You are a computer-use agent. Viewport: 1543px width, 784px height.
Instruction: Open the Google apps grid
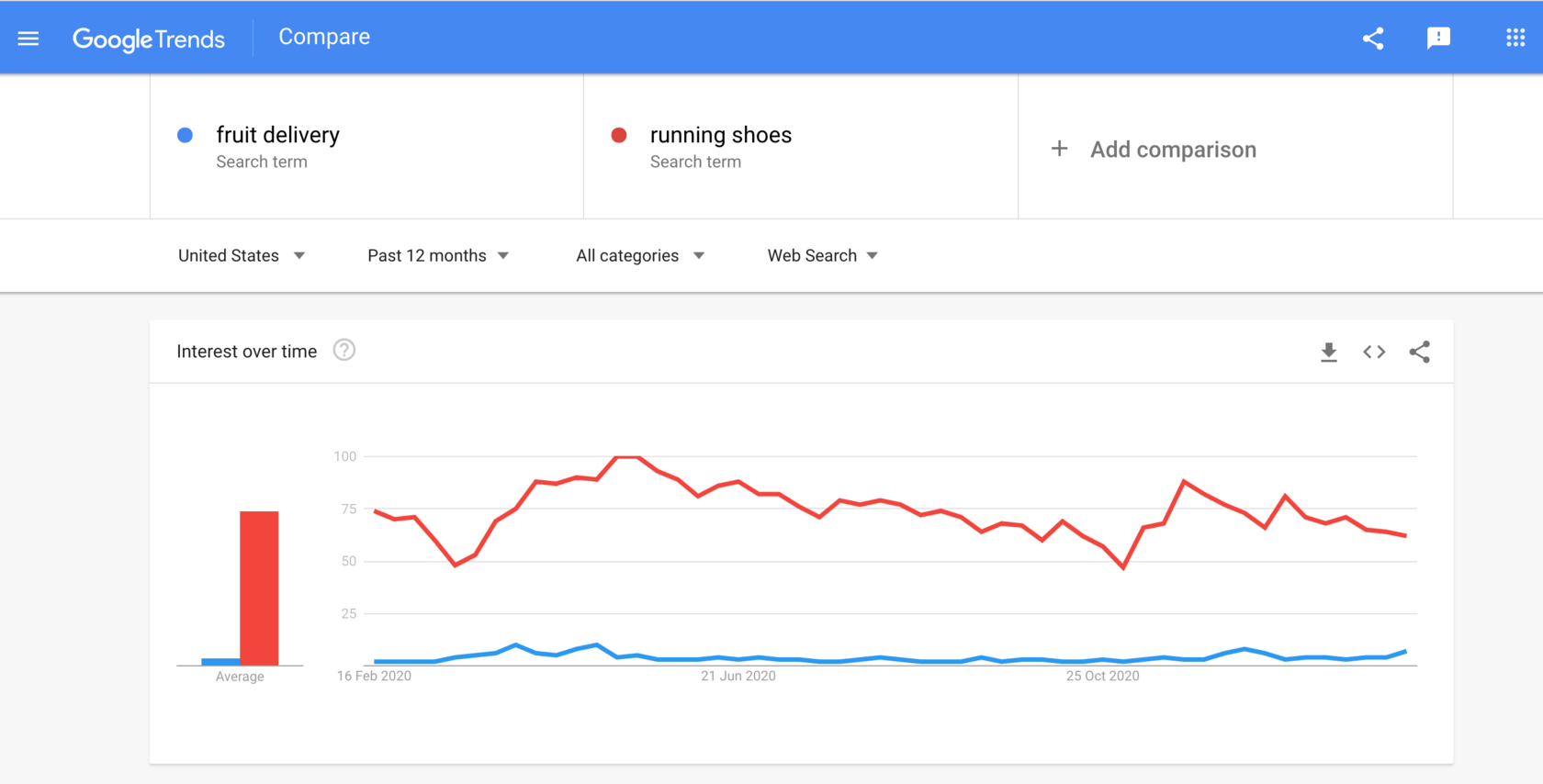[x=1515, y=38]
